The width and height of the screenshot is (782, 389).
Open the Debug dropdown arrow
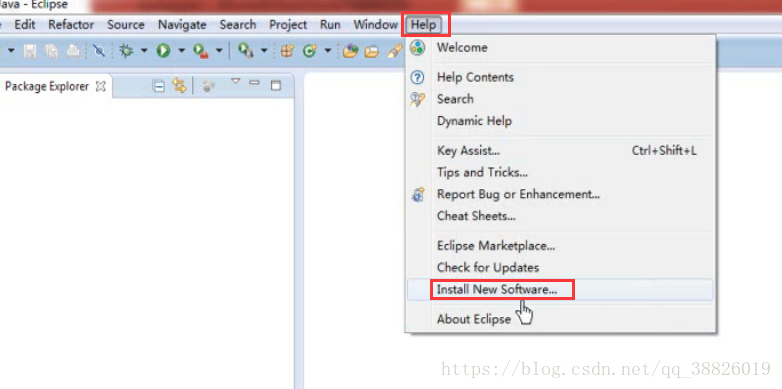tap(144, 50)
